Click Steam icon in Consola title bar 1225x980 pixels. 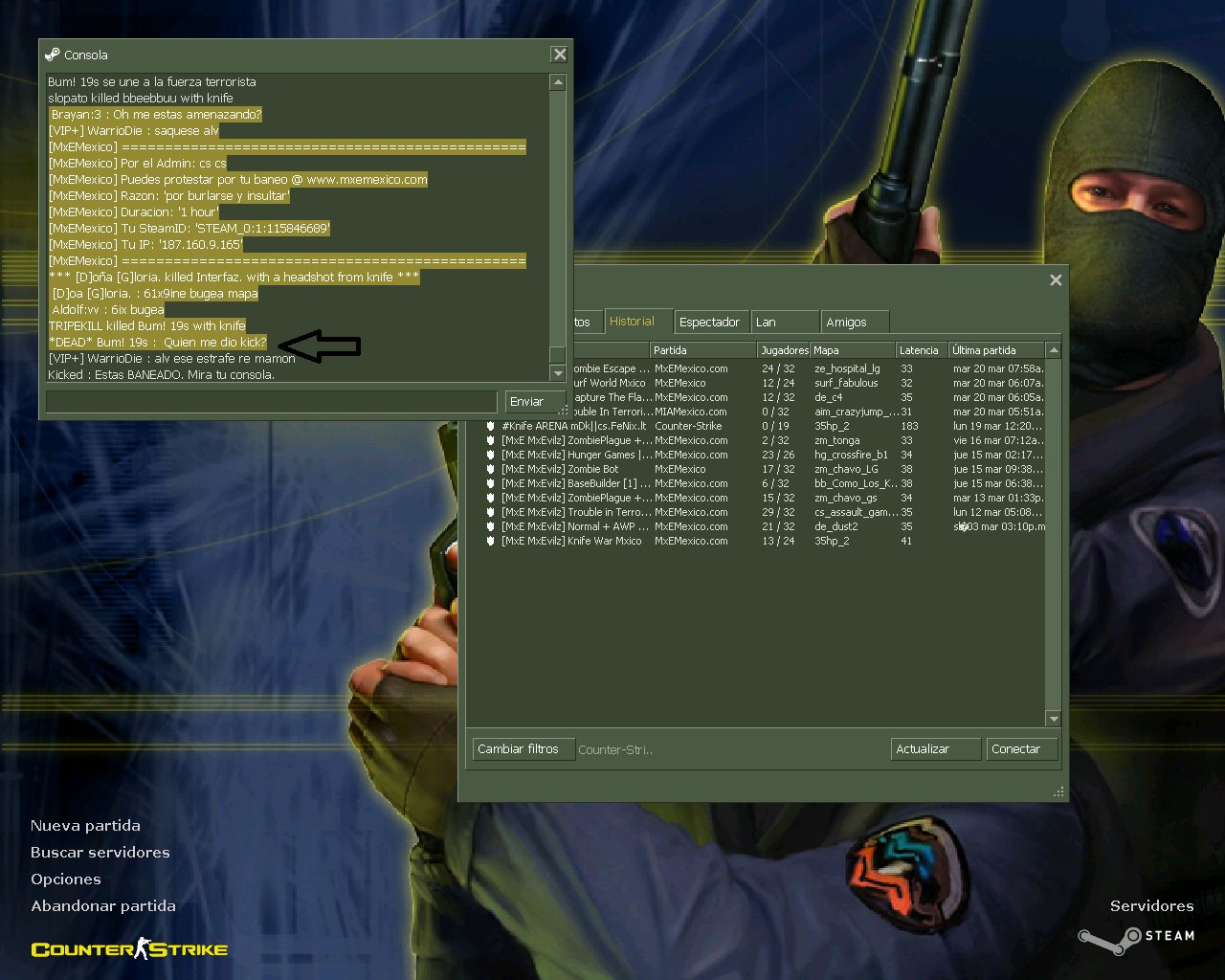(53, 55)
